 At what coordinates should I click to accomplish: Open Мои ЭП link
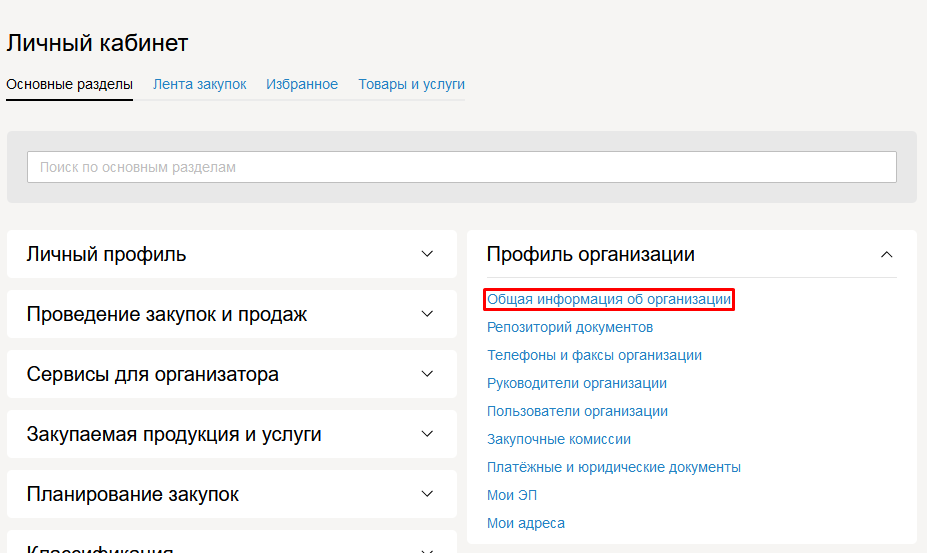(x=512, y=495)
